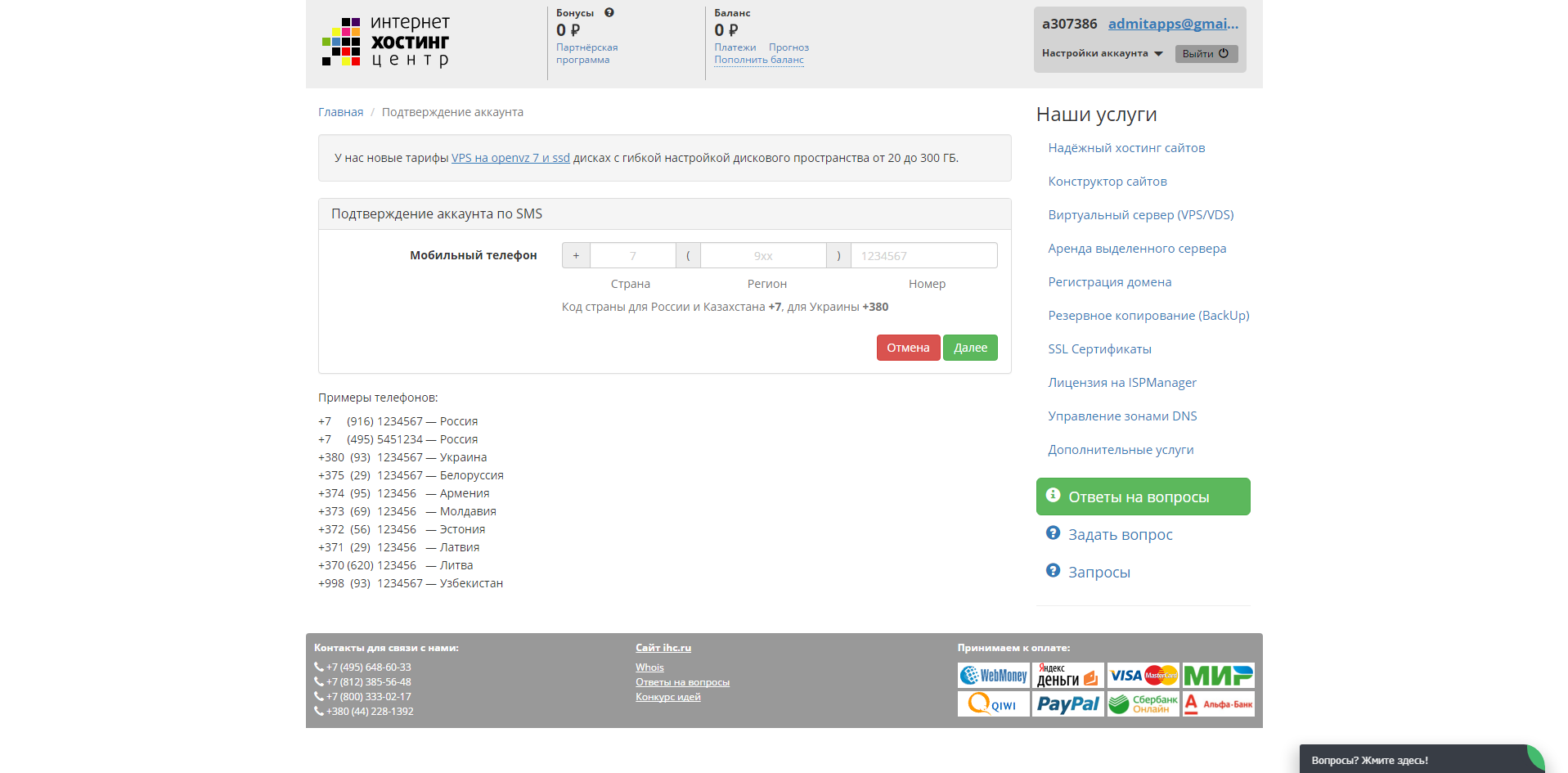Open the footer Сайт ihc.ru link
This screenshot has width=1568, height=773.
(663, 648)
